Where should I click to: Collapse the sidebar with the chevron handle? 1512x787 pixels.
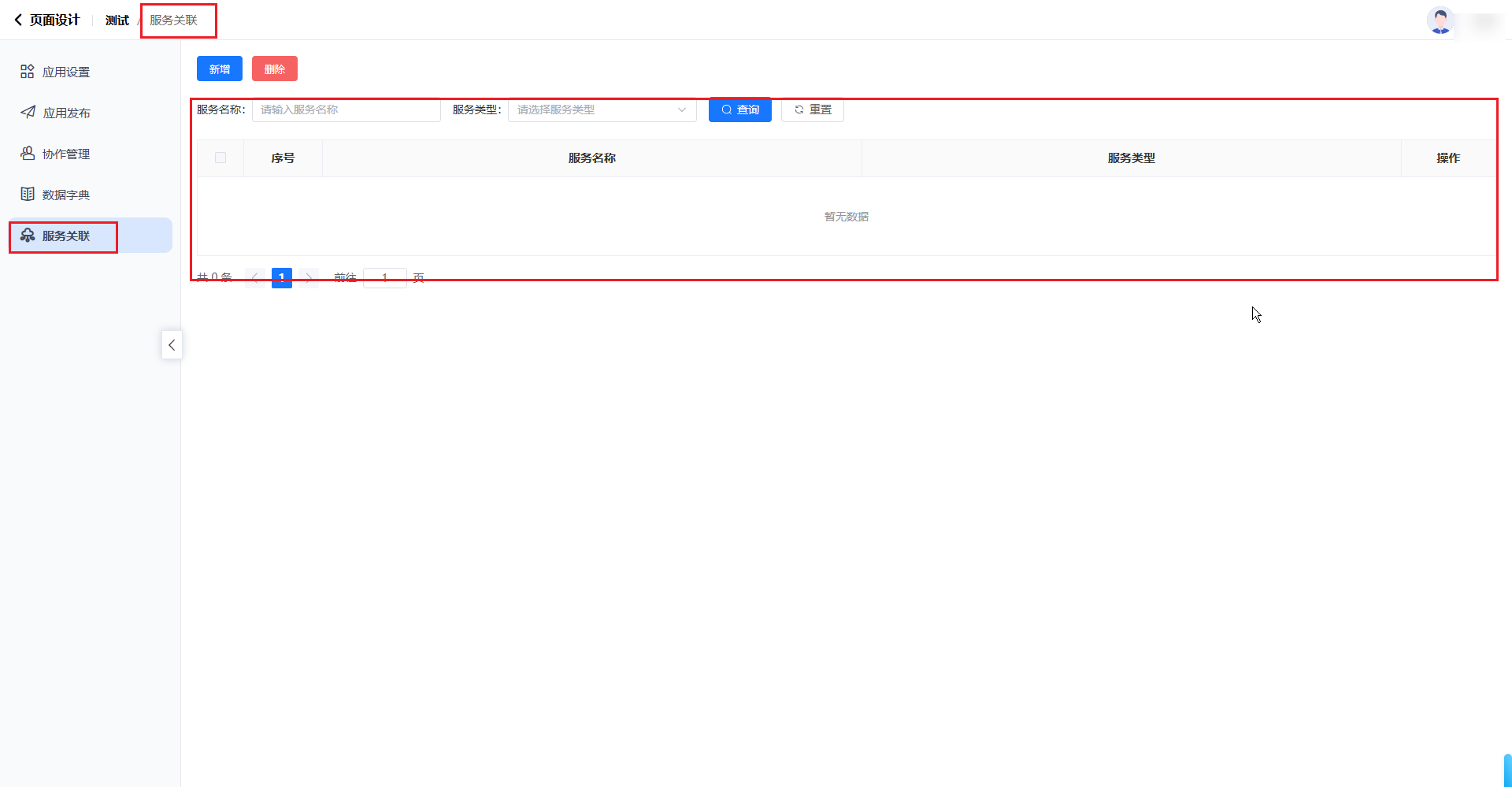tap(172, 345)
